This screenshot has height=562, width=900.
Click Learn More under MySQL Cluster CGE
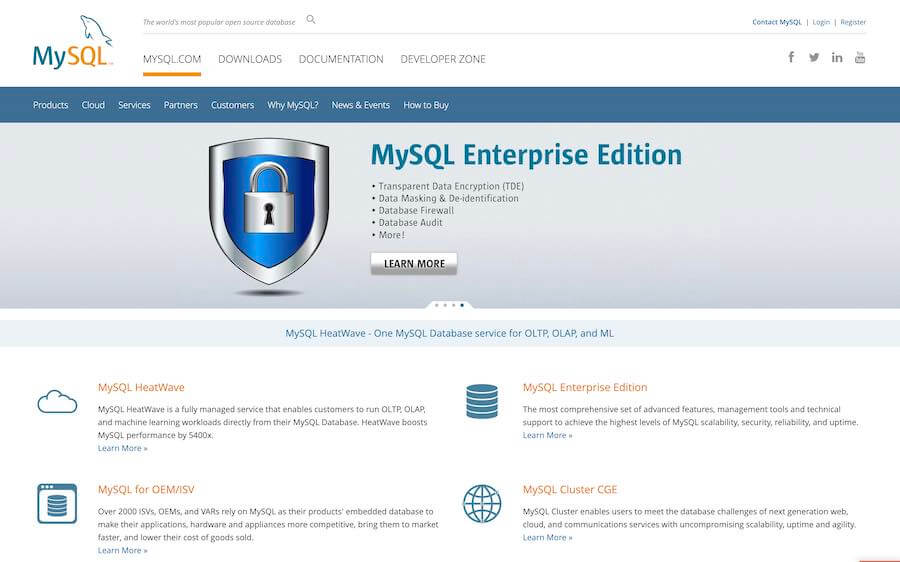[x=548, y=537]
